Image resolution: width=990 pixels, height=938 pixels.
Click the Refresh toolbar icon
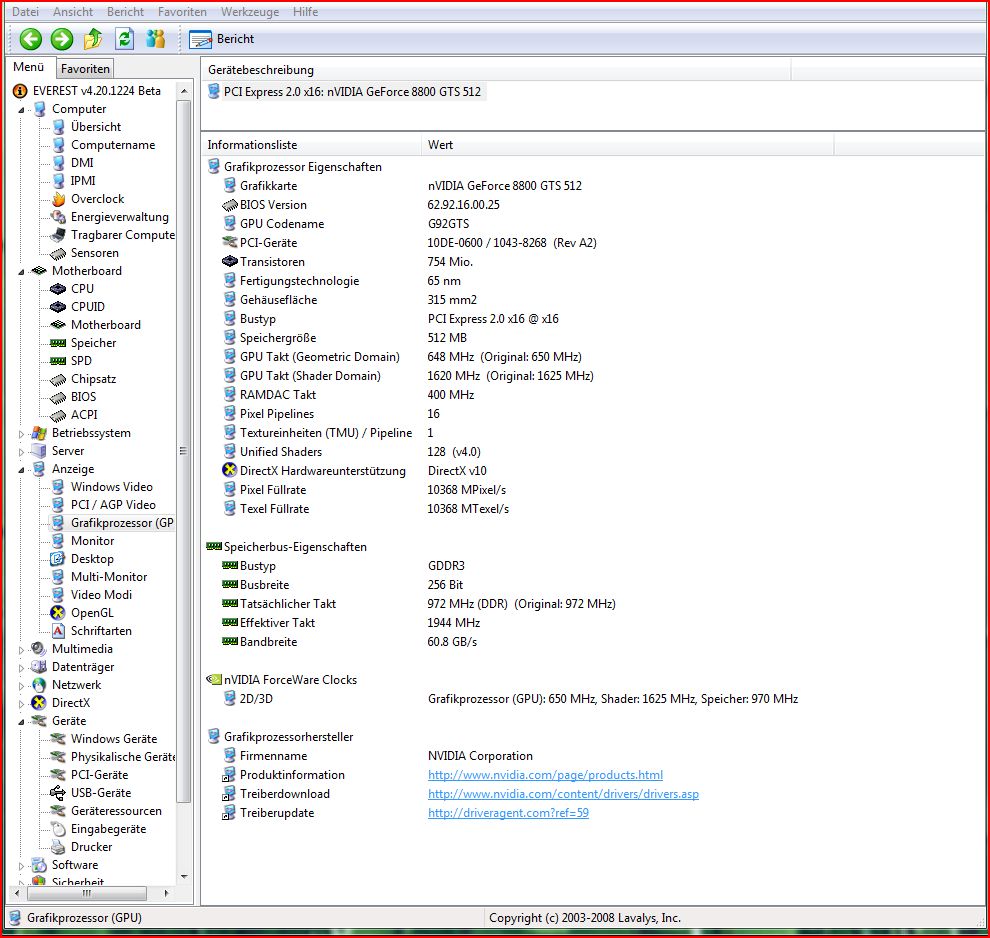pyautogui.click(x=124, y=39)
